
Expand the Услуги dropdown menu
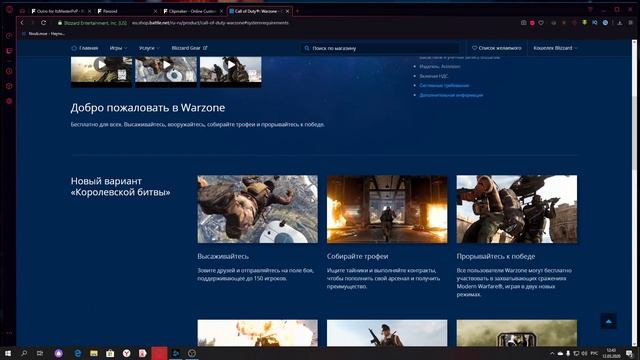point(149,48)
